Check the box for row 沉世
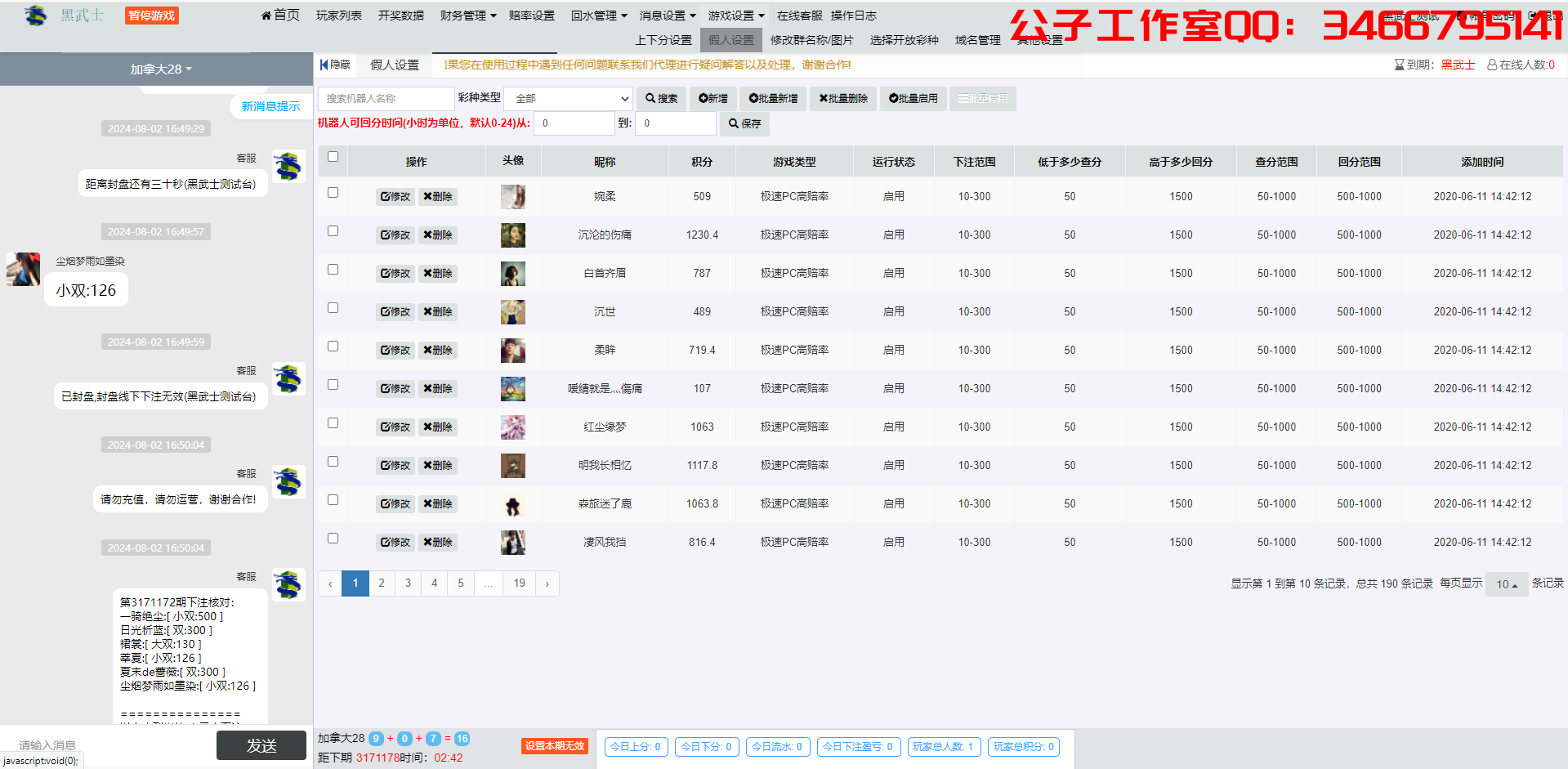 point(333,308)
